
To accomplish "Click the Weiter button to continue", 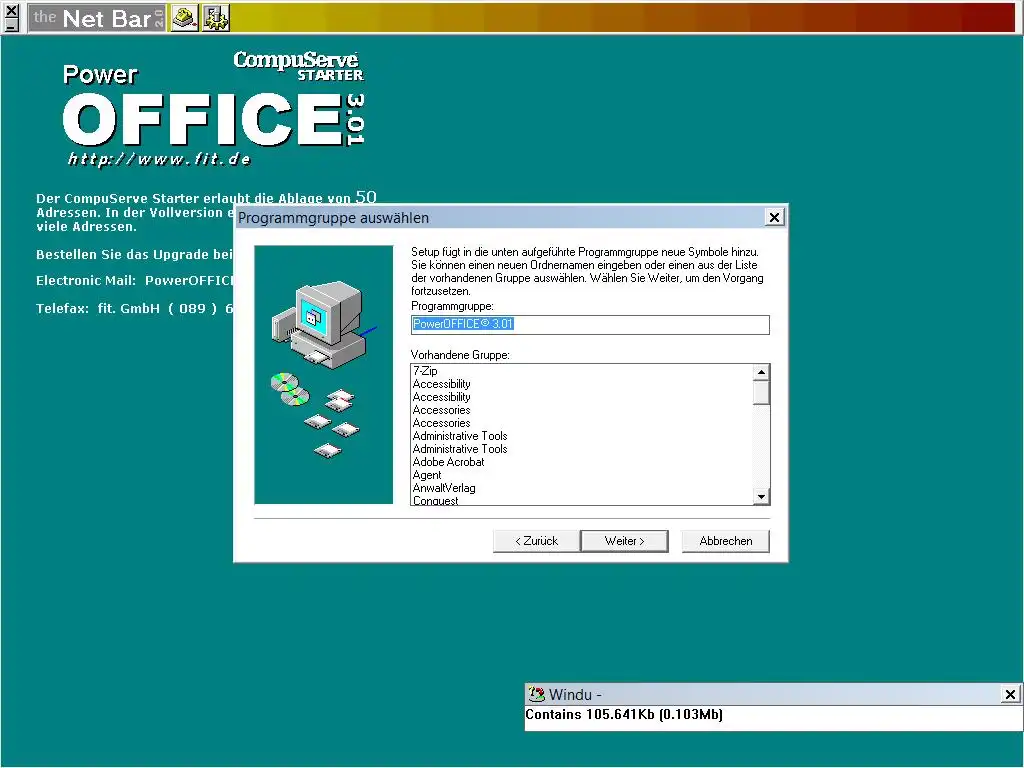I will 624,541.
